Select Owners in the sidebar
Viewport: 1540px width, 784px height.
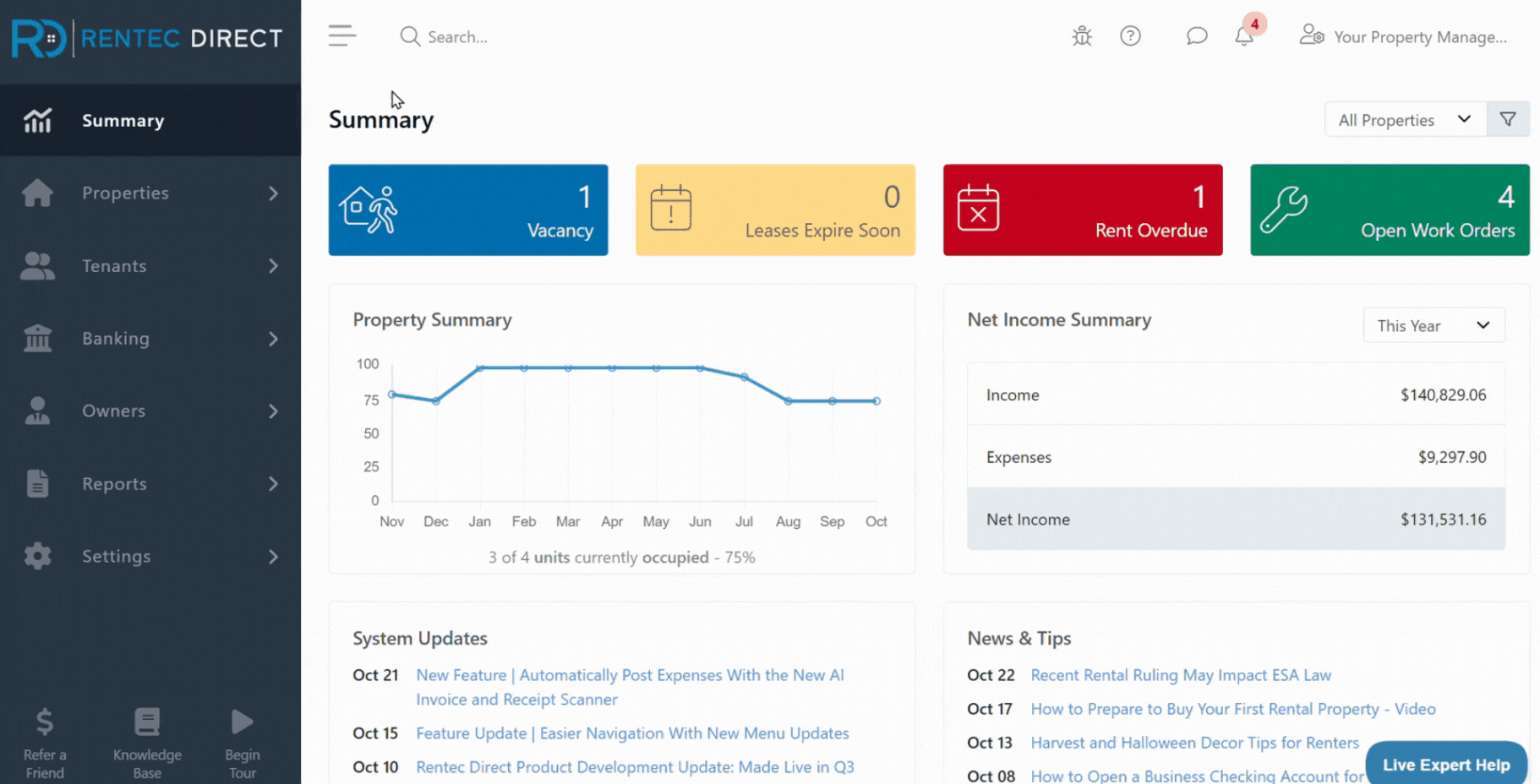(150, 411)
